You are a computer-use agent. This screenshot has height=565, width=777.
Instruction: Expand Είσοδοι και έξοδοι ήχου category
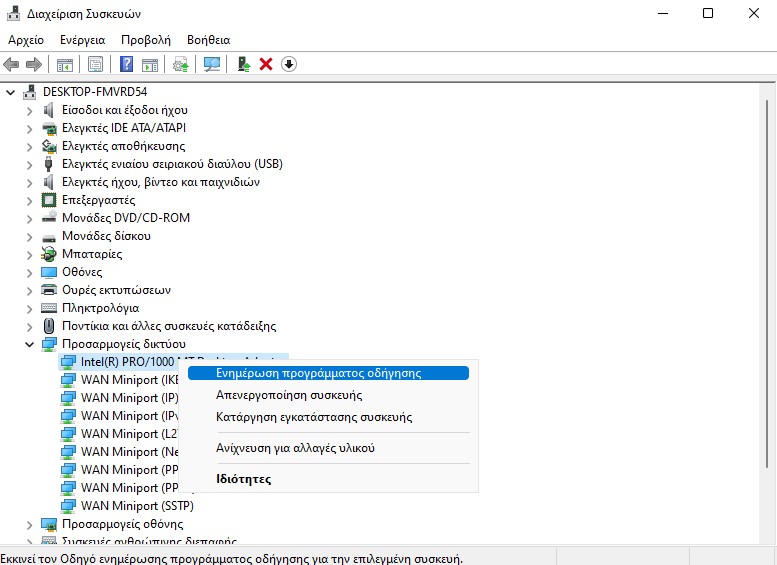point(29,111)
